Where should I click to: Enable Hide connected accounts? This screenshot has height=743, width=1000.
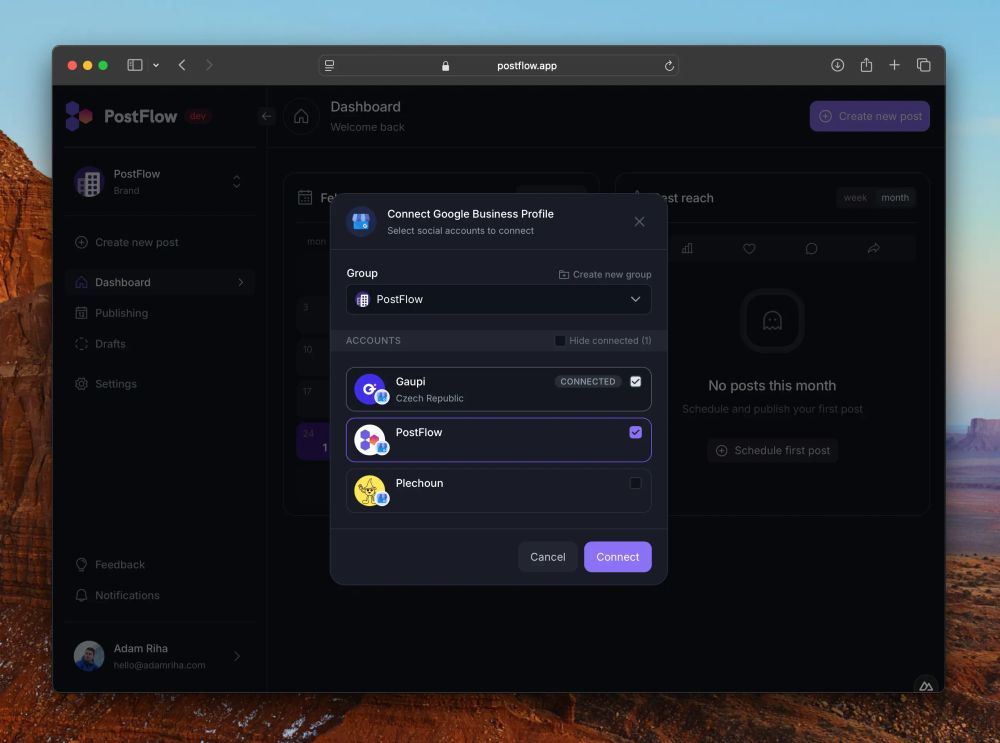coord(559,340)
